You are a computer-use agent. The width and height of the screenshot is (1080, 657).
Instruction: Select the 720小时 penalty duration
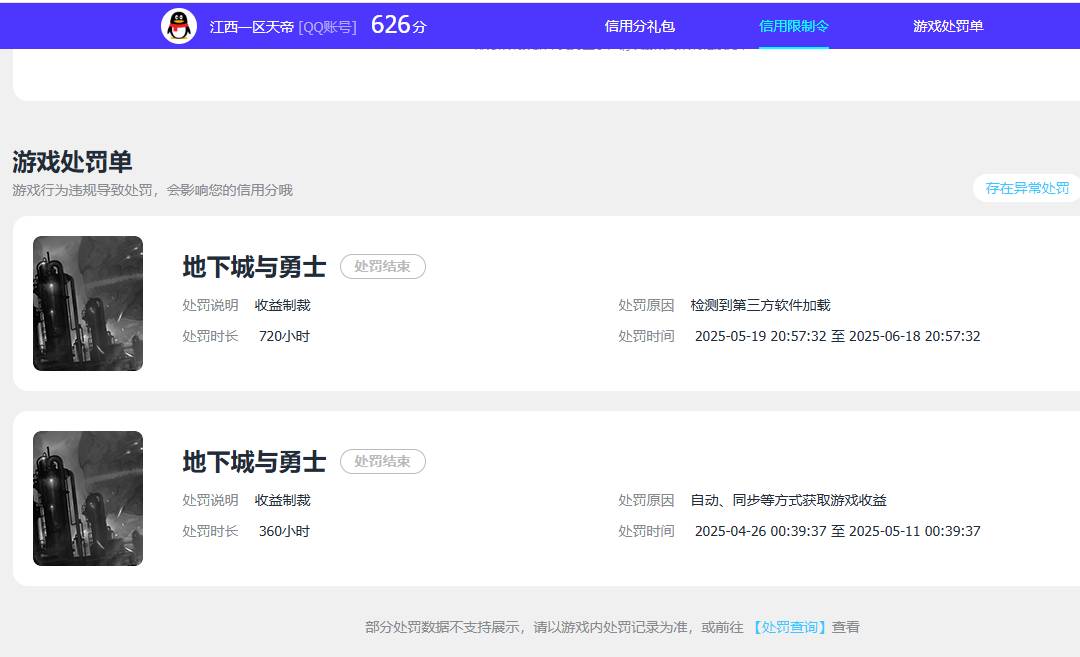point(286,337)
